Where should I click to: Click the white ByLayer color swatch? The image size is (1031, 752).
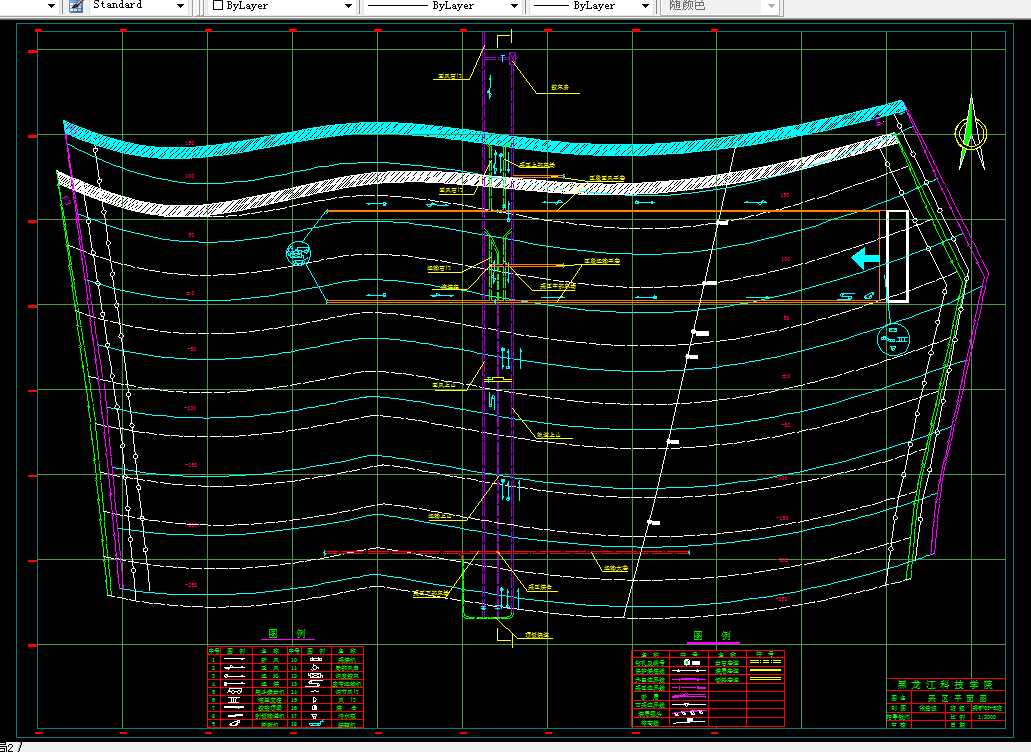click(218, 5)
